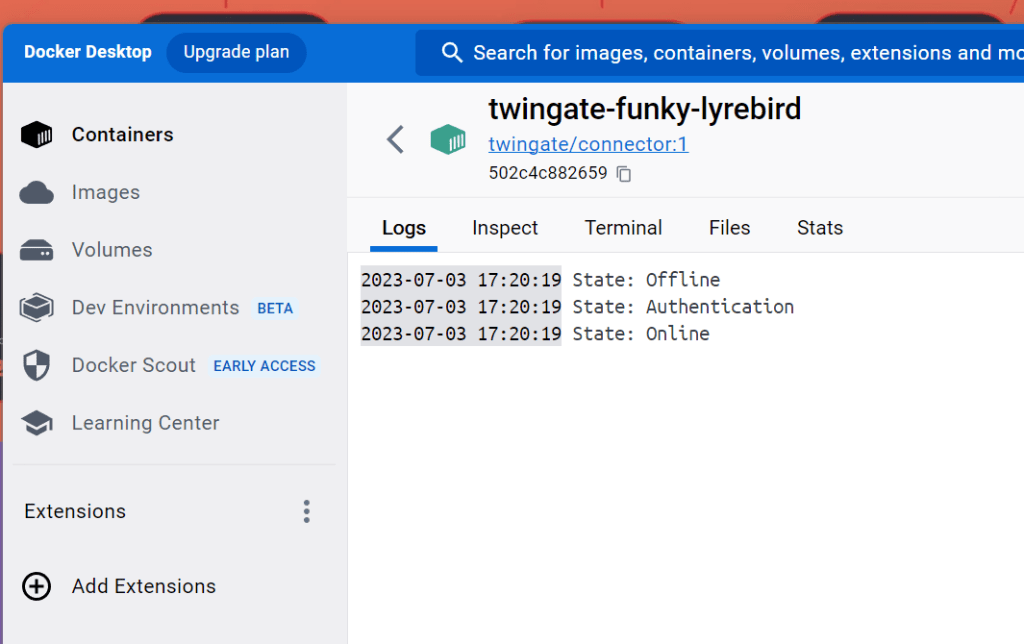Image resolution: width=1024 pixels, height=644 pixels.
Task: Click log line State: Online
Action: coord(641,334)
